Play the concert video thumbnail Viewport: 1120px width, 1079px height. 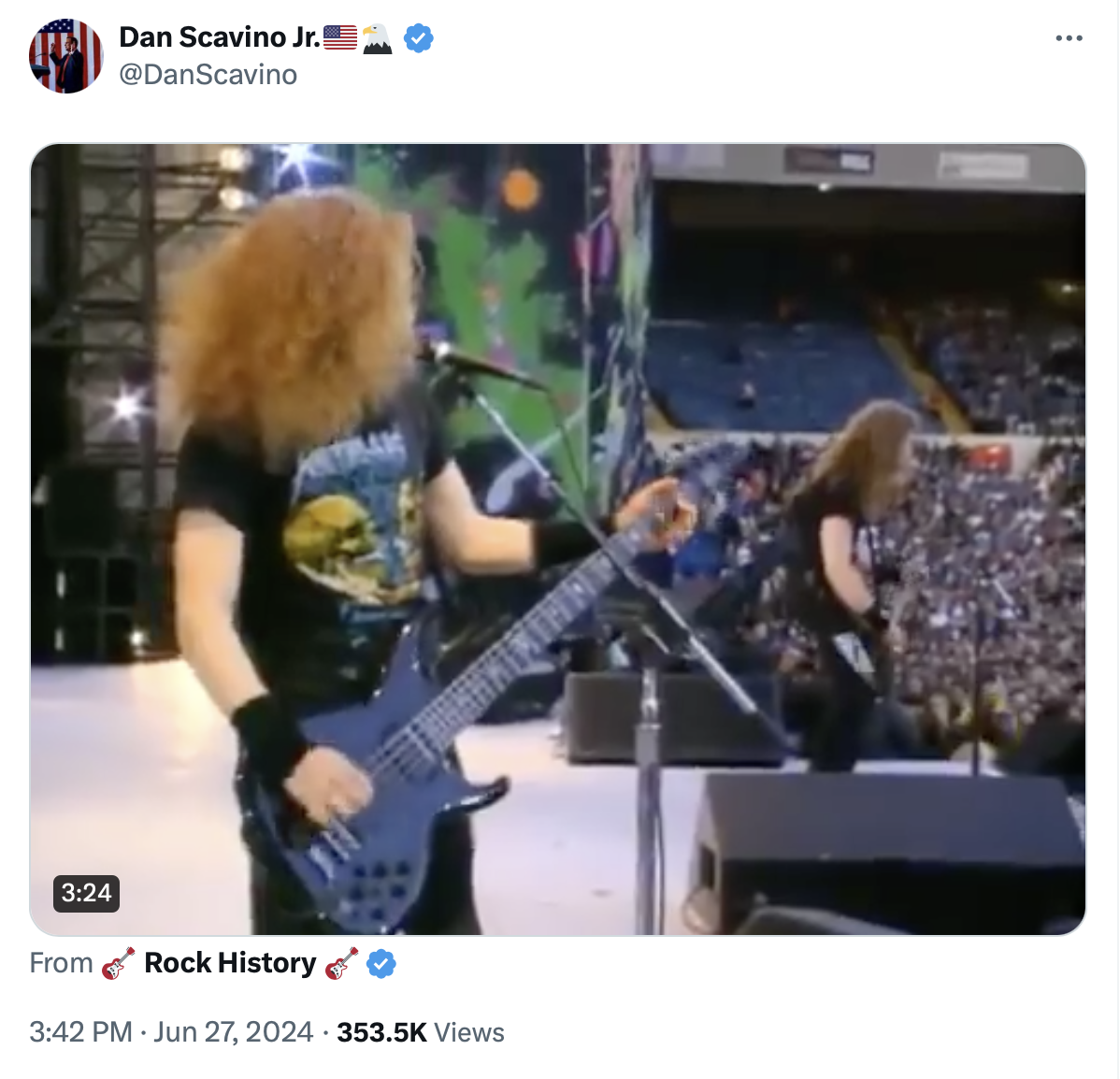coord(558,539)
